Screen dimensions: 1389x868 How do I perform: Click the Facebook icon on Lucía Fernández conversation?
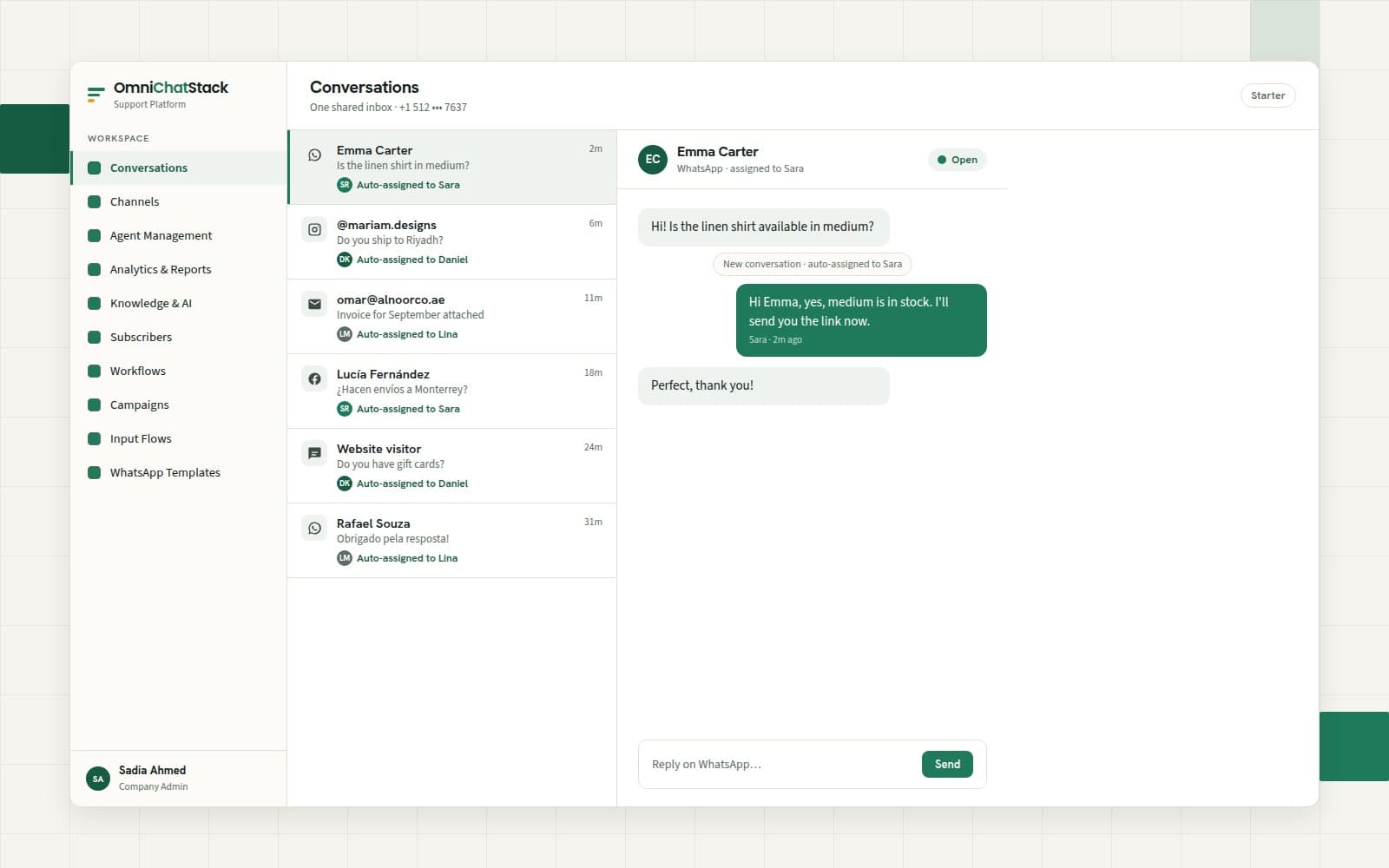point(314,379)
